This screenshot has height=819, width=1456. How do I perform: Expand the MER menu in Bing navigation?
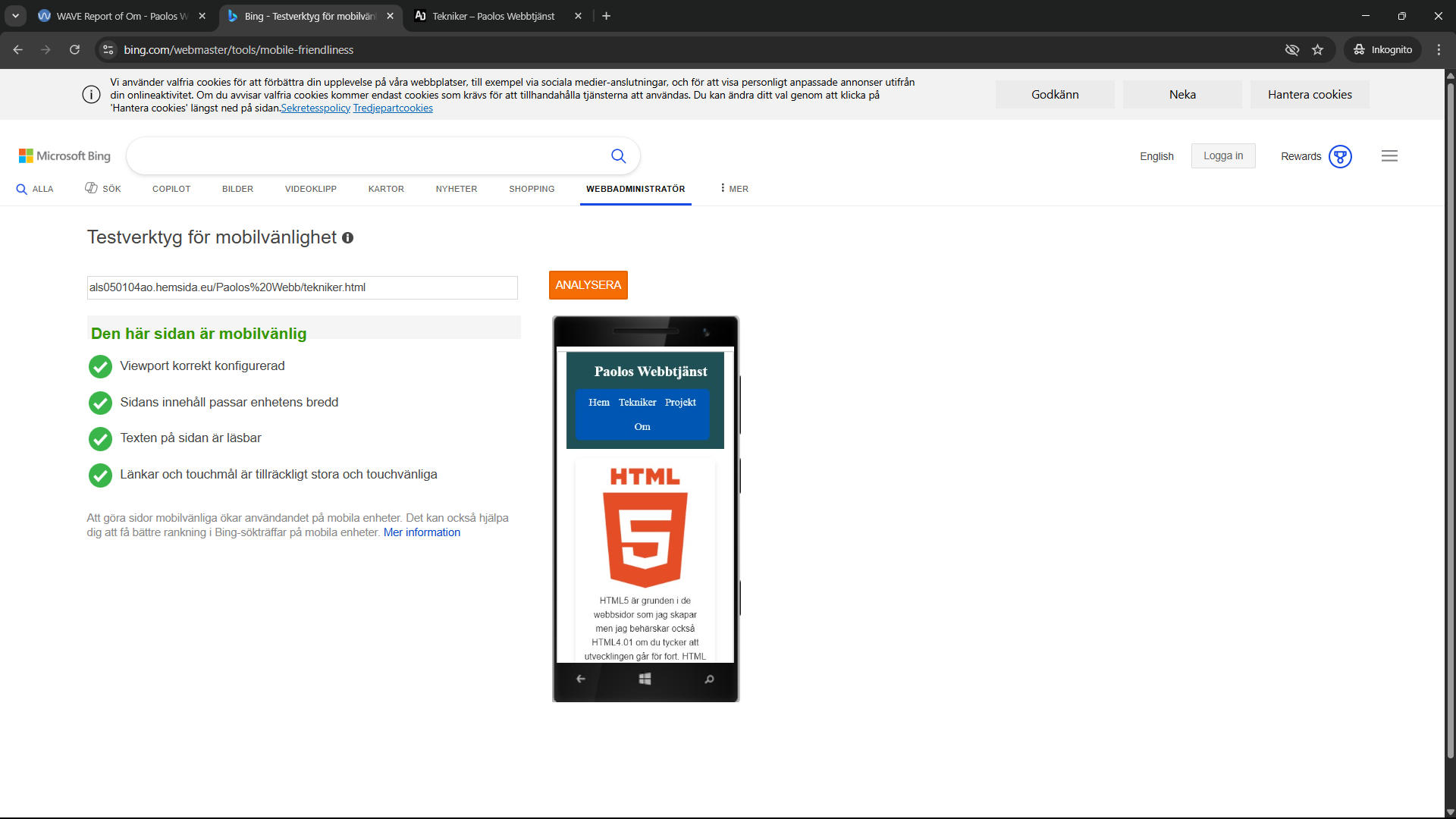click(734, 189)
